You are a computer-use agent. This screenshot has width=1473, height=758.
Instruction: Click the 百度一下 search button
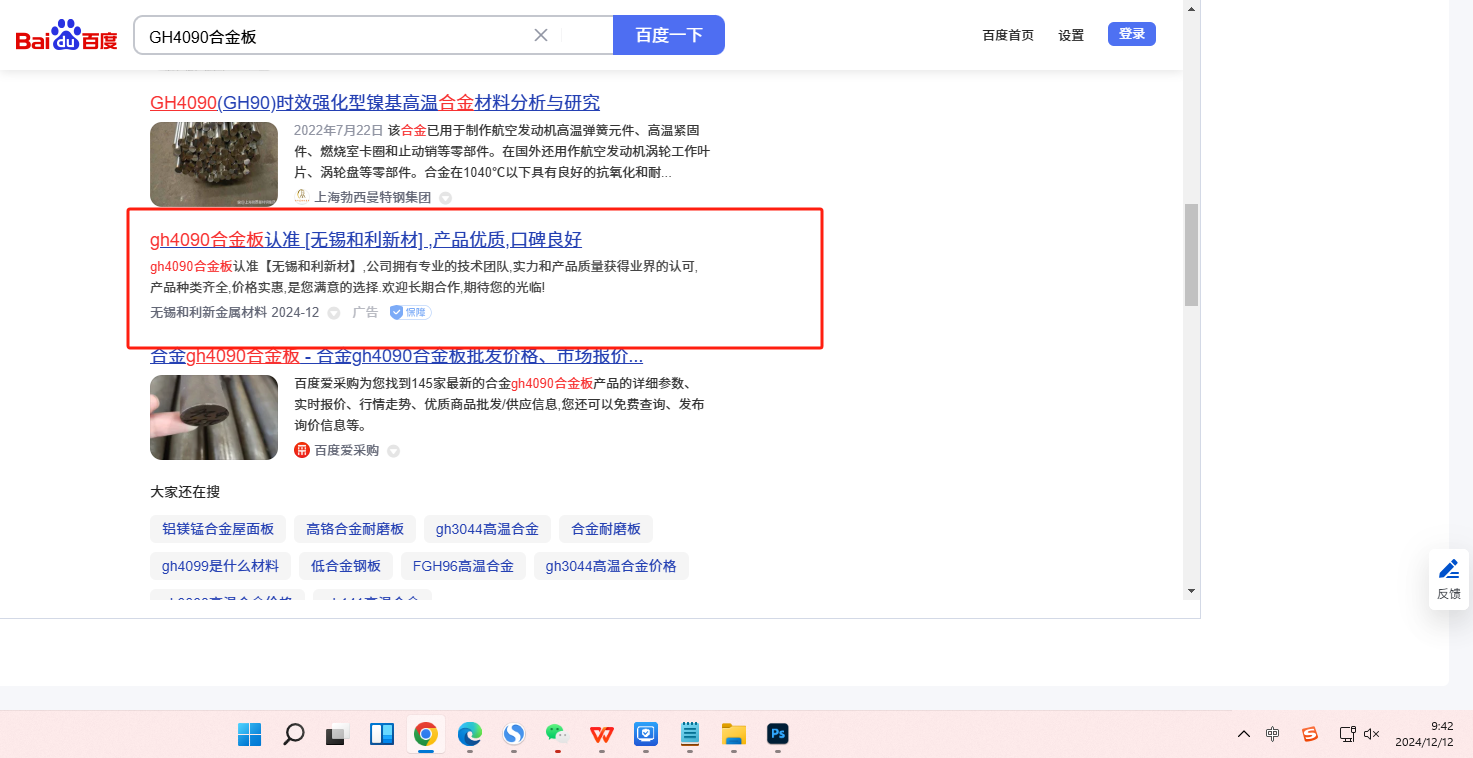pyautogui.click(x=668, y=35)
